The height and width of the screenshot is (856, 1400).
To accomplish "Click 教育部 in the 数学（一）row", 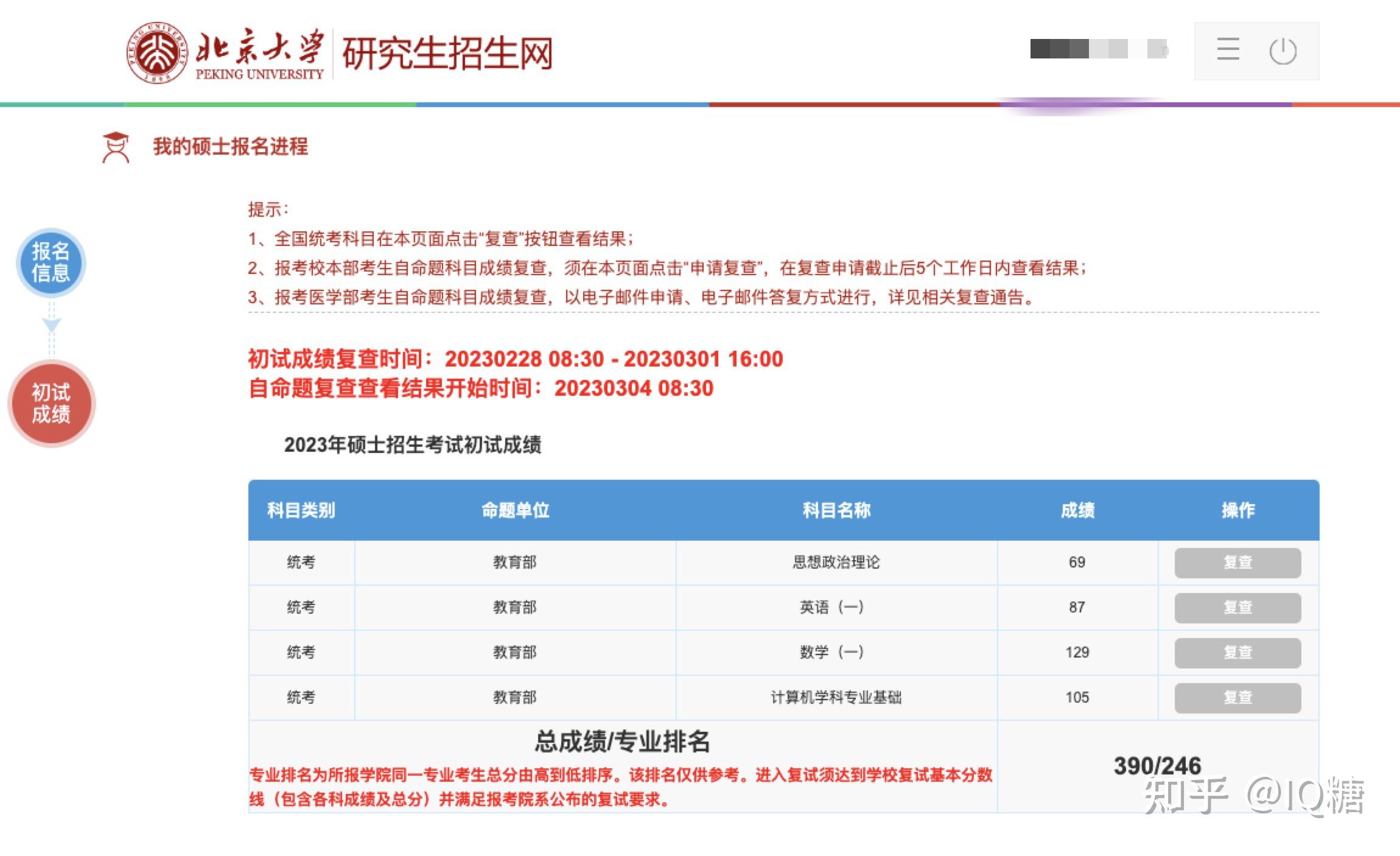I will coord(515,652).
